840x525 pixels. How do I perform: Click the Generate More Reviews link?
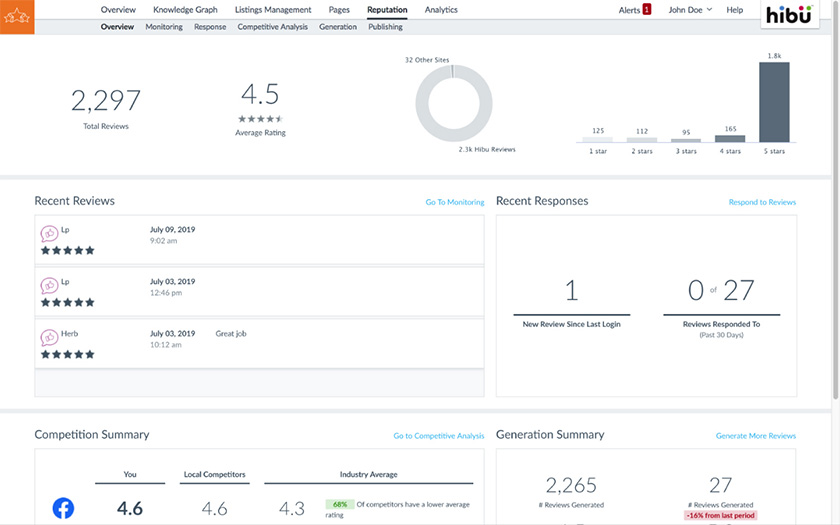coord(755,436)
